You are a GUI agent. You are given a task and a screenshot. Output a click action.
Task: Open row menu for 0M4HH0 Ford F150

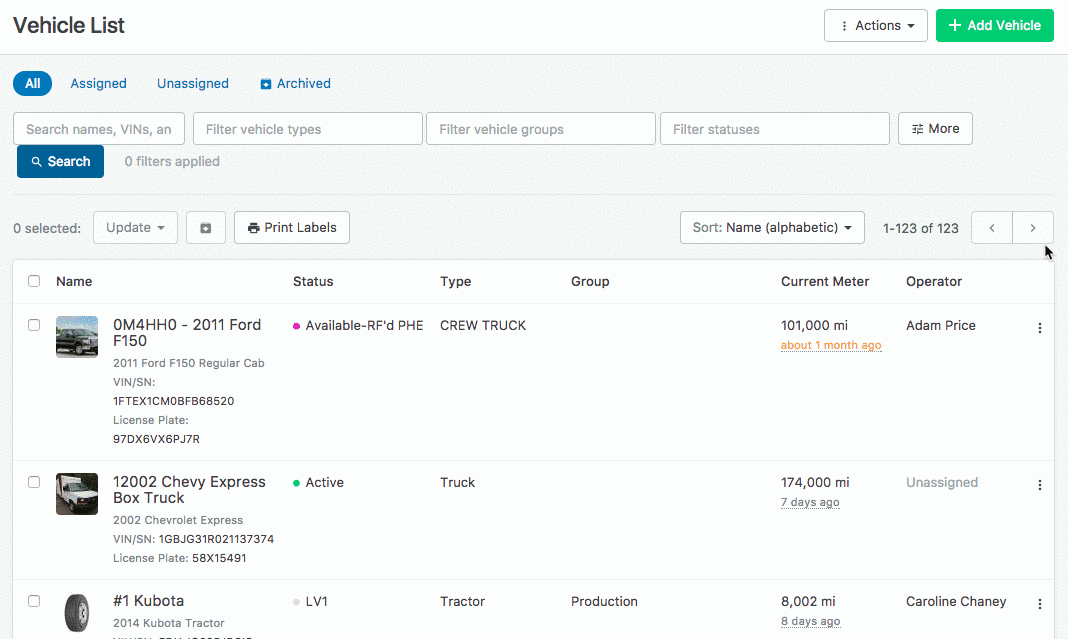coord(1039,328)
